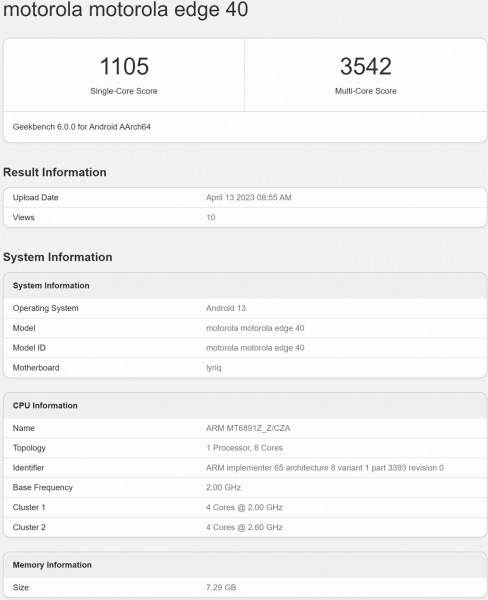Click the 'Cluster 2' row label
Viewport: 488px width, 600px height.
tap(29, 527)
